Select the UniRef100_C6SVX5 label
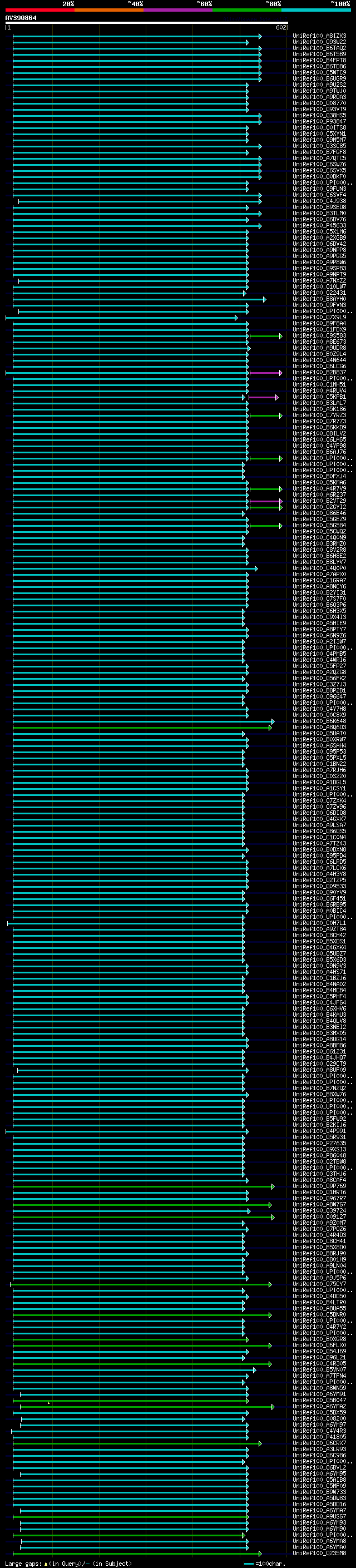The width and height of the screenshot is (356, 1568). tap(319, 170)
